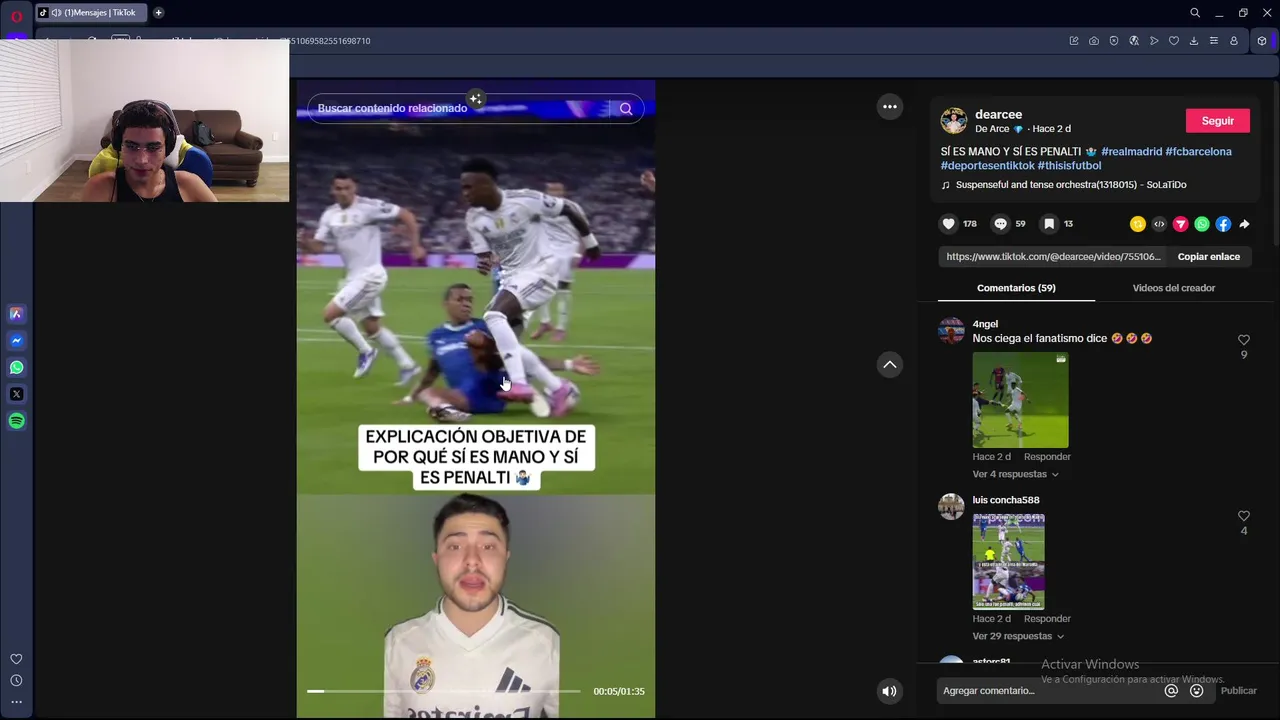Like luis concha588's comment heart
The height and width of the screenshot is (720, 1280).
pos(1244,516)
